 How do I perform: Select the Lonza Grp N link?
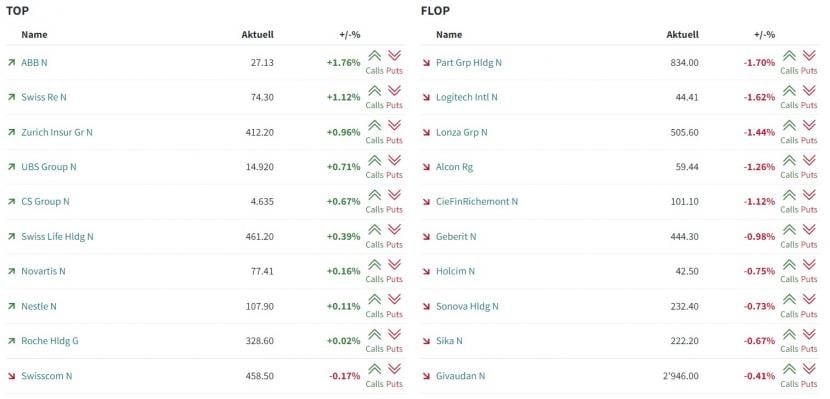462,132
